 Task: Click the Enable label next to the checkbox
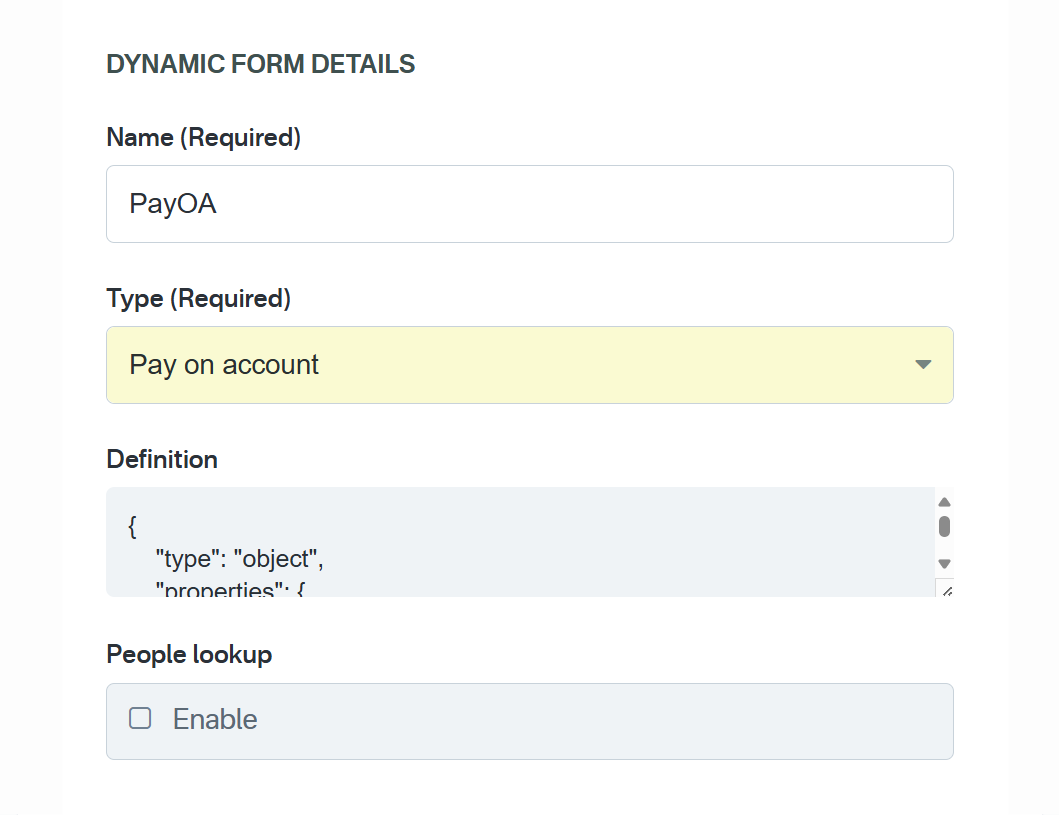[215, 719]
